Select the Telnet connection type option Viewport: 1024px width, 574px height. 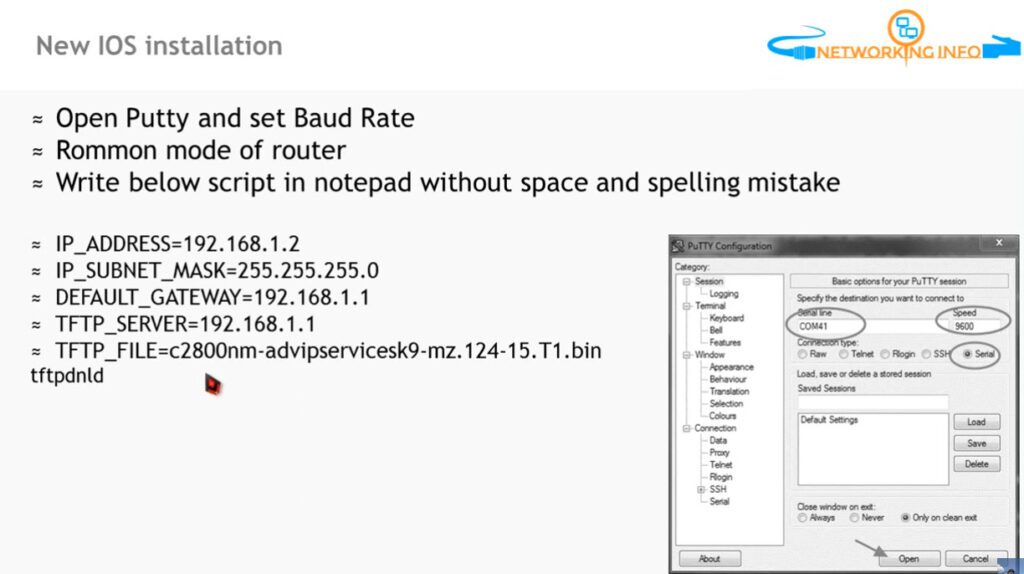pyautogui.click(x=843, y=354)
